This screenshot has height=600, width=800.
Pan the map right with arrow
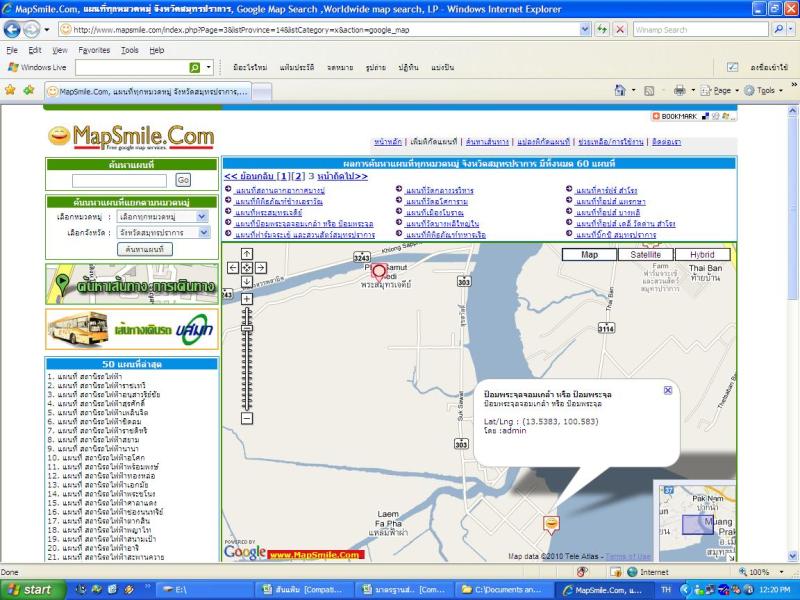click(x=261, y=268)
